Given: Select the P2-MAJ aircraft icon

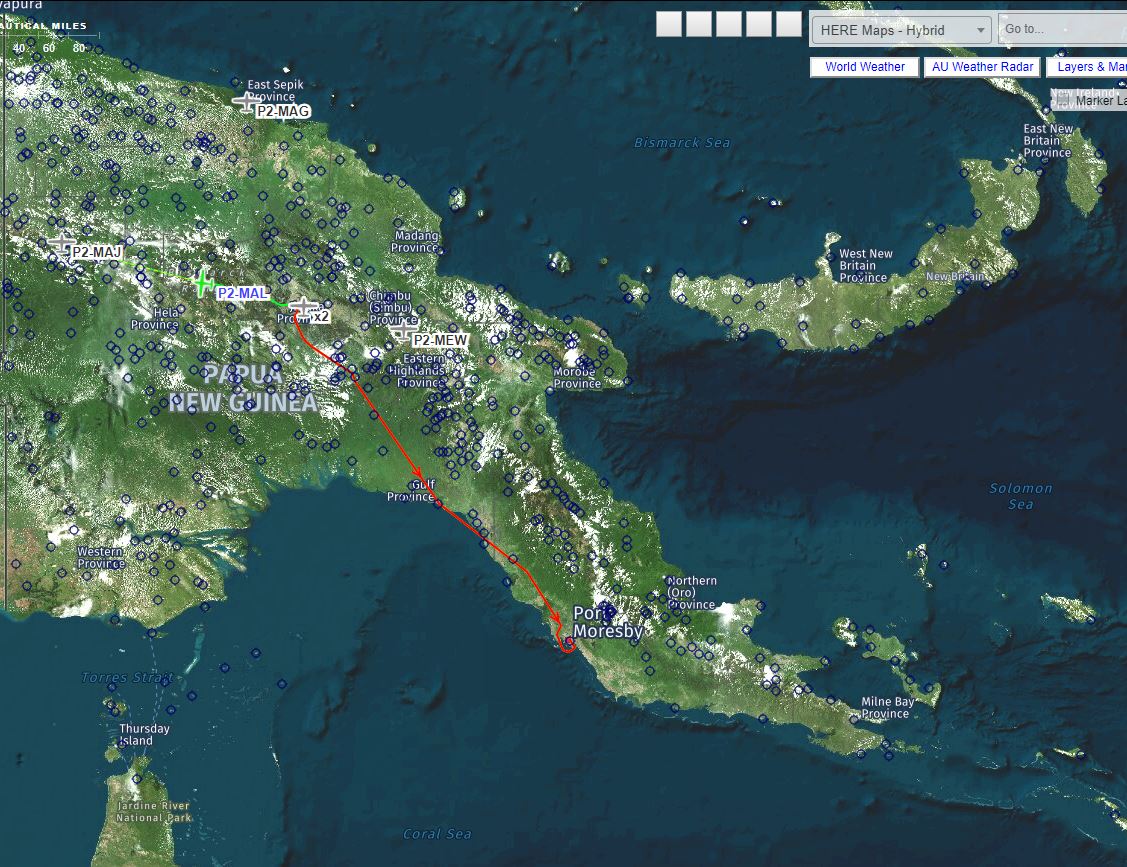Looking at the screenshot, I should pyautogui.click(x=62, y=243).
